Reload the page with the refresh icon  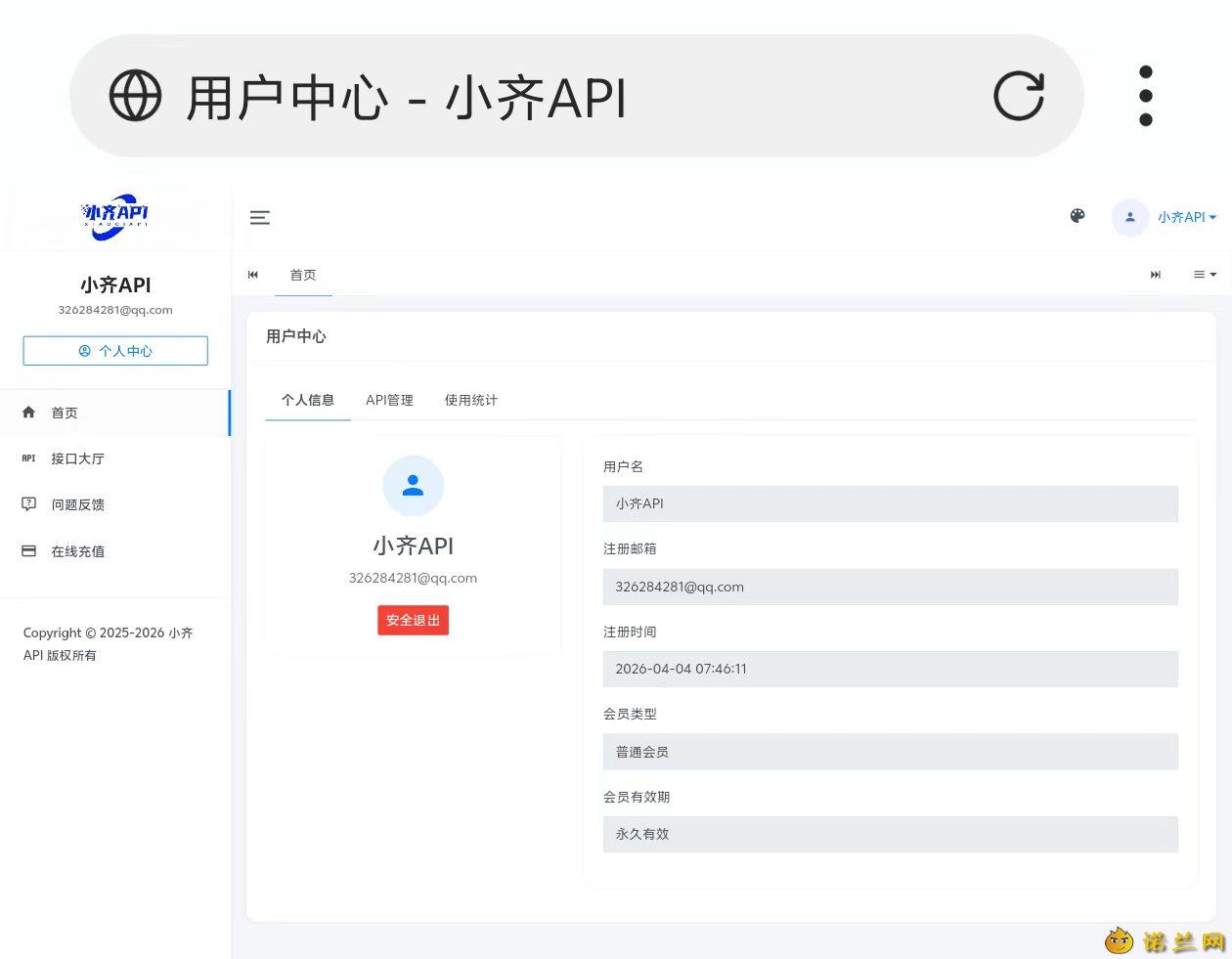(1019, 96)
